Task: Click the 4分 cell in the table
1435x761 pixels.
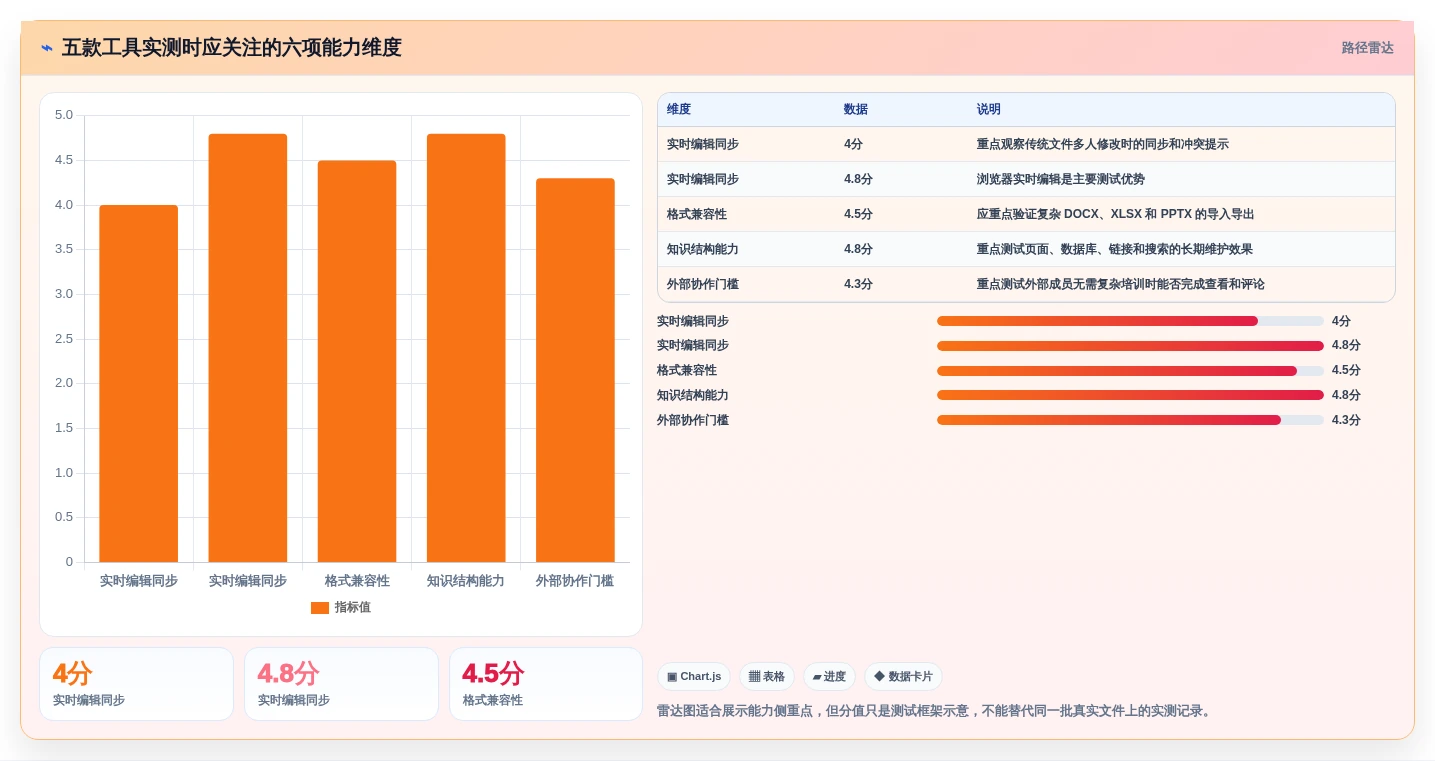Action: pos(853,145)
